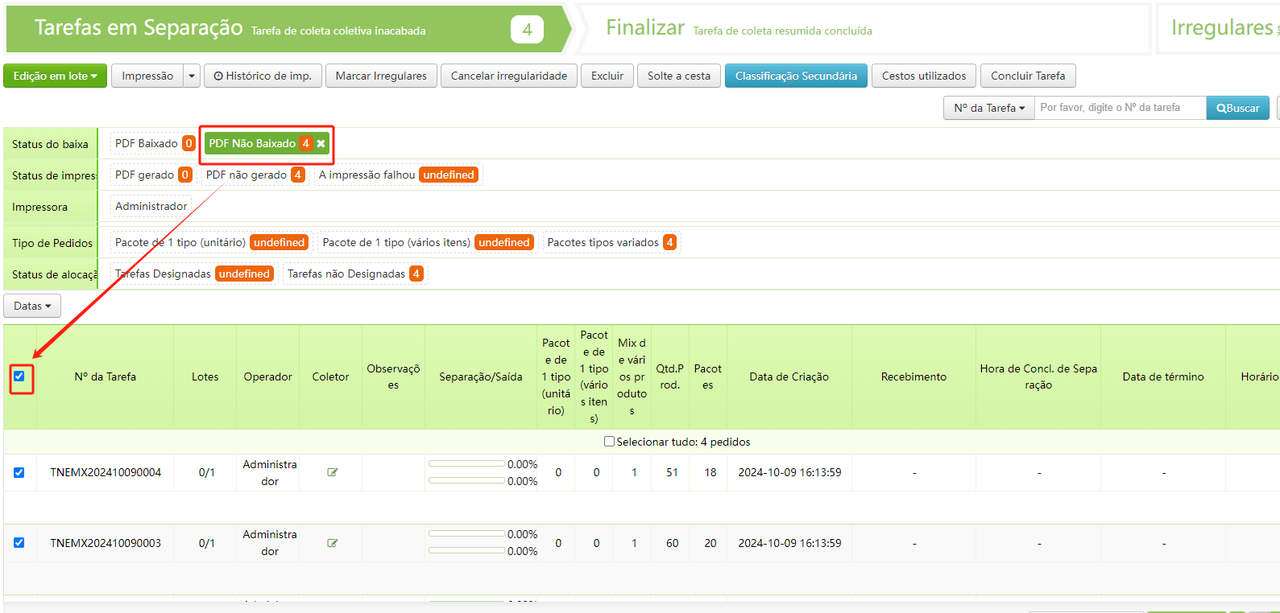This screenshot has height=613, width=1280.
Task: Open the Datas dropdown
Action: pos(33,306)
